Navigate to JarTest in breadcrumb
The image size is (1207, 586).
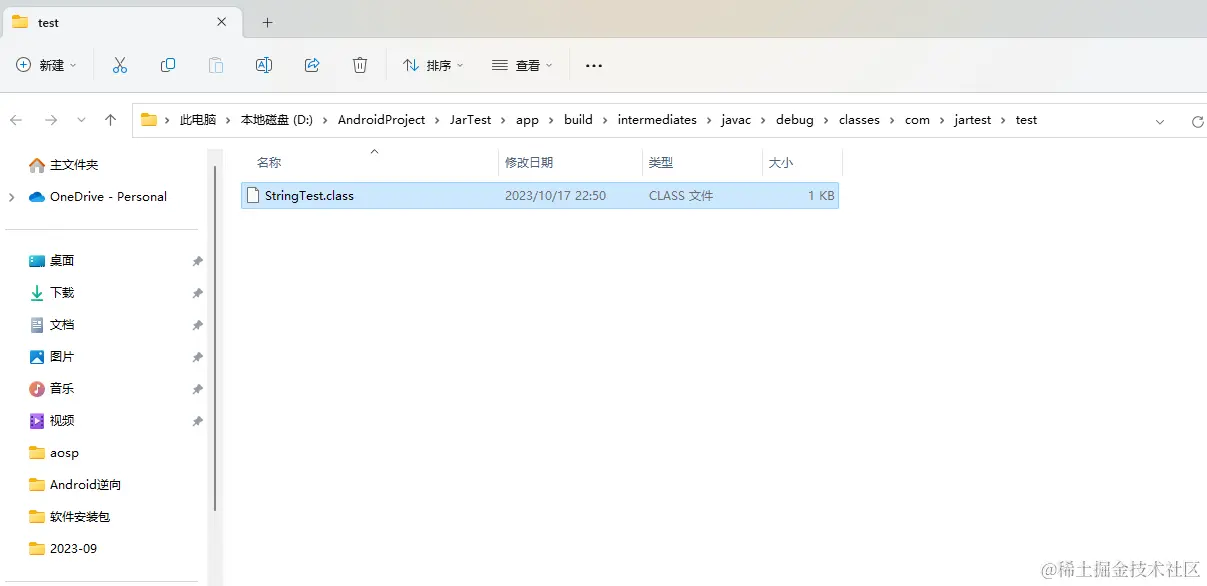pos(471,120)
